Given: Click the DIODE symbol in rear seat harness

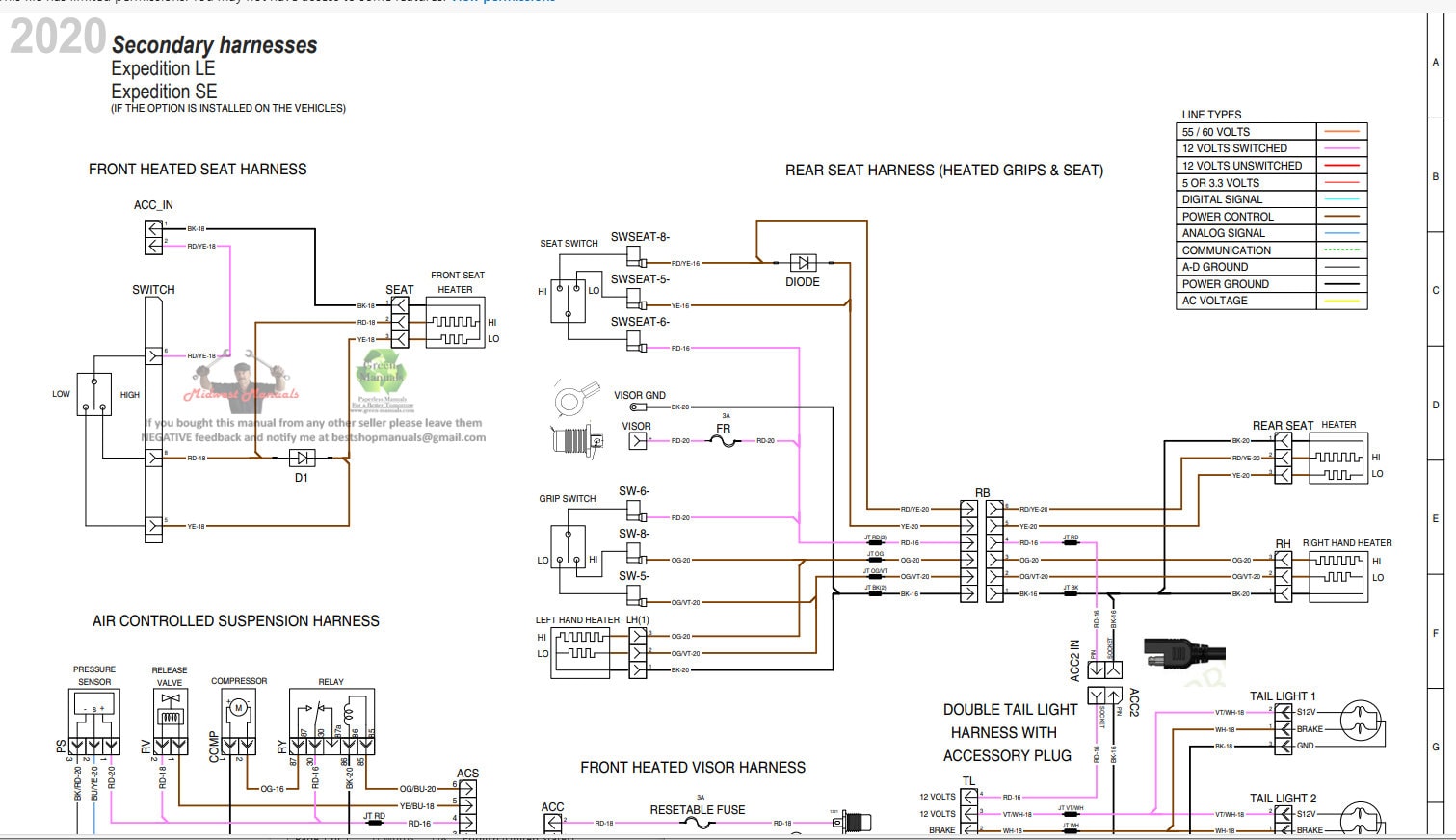Looking at the screenshot, I should [803, 262].
